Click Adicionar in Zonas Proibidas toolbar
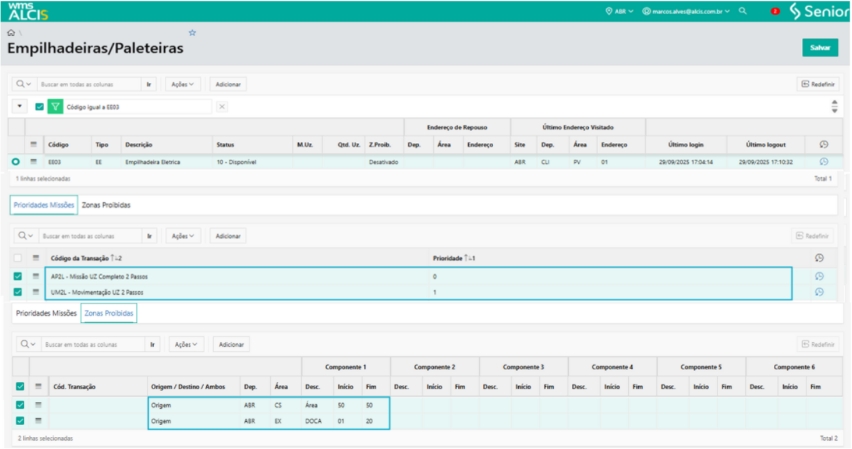 231,344
